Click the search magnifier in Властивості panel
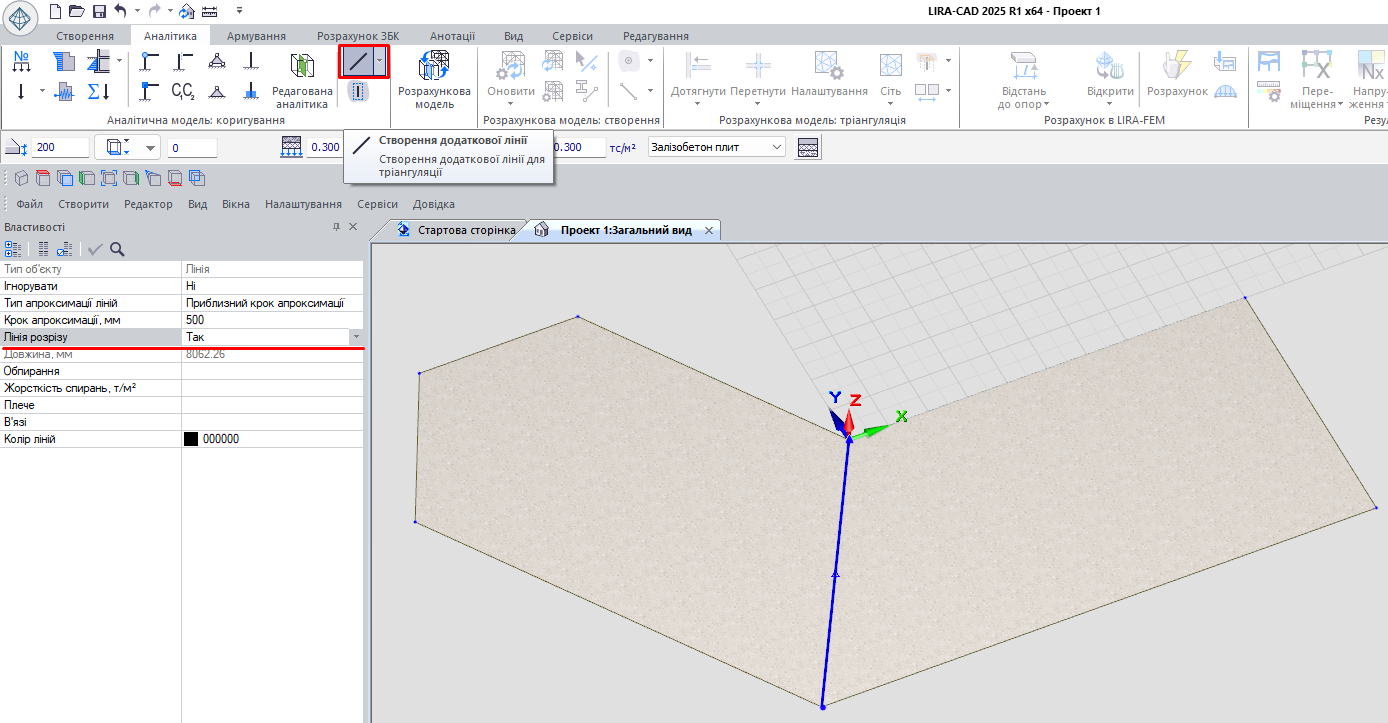1388x723 pixels. (x=117, y=249)
